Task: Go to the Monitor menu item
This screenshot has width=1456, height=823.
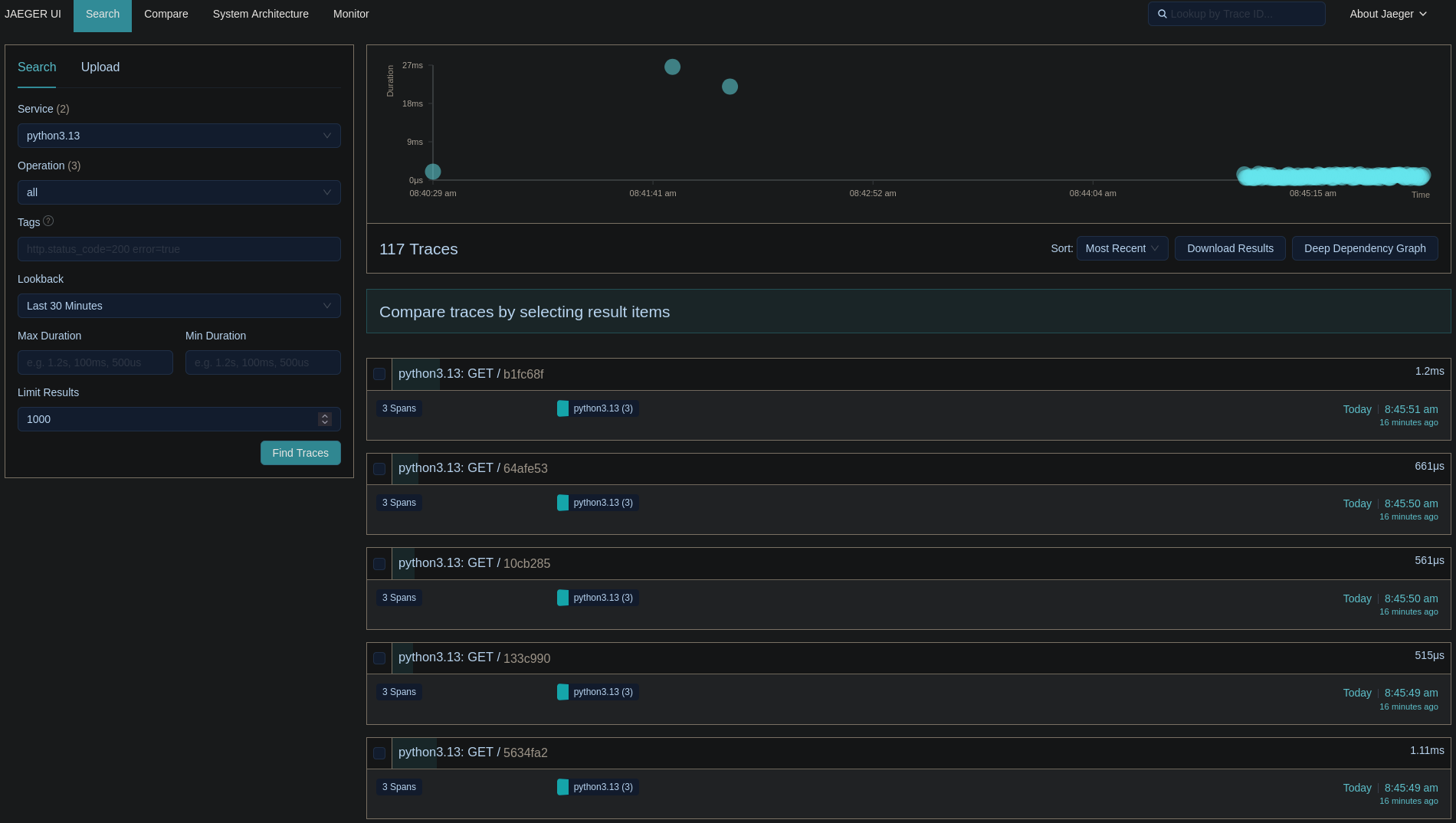Action: point(351,14)
